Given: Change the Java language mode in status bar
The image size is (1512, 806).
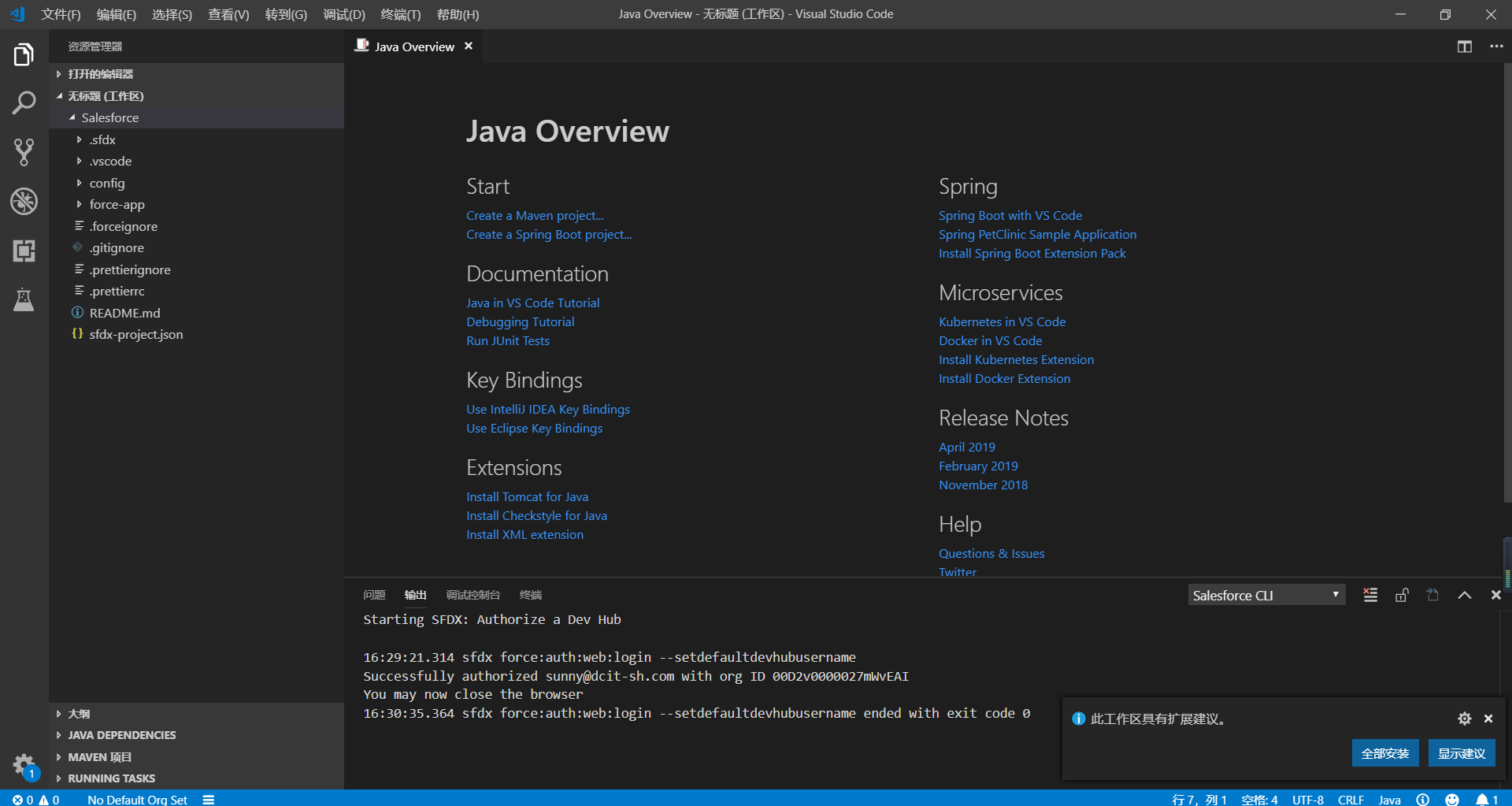Looking at the screenshot, I should click(x=1389, y=799).
